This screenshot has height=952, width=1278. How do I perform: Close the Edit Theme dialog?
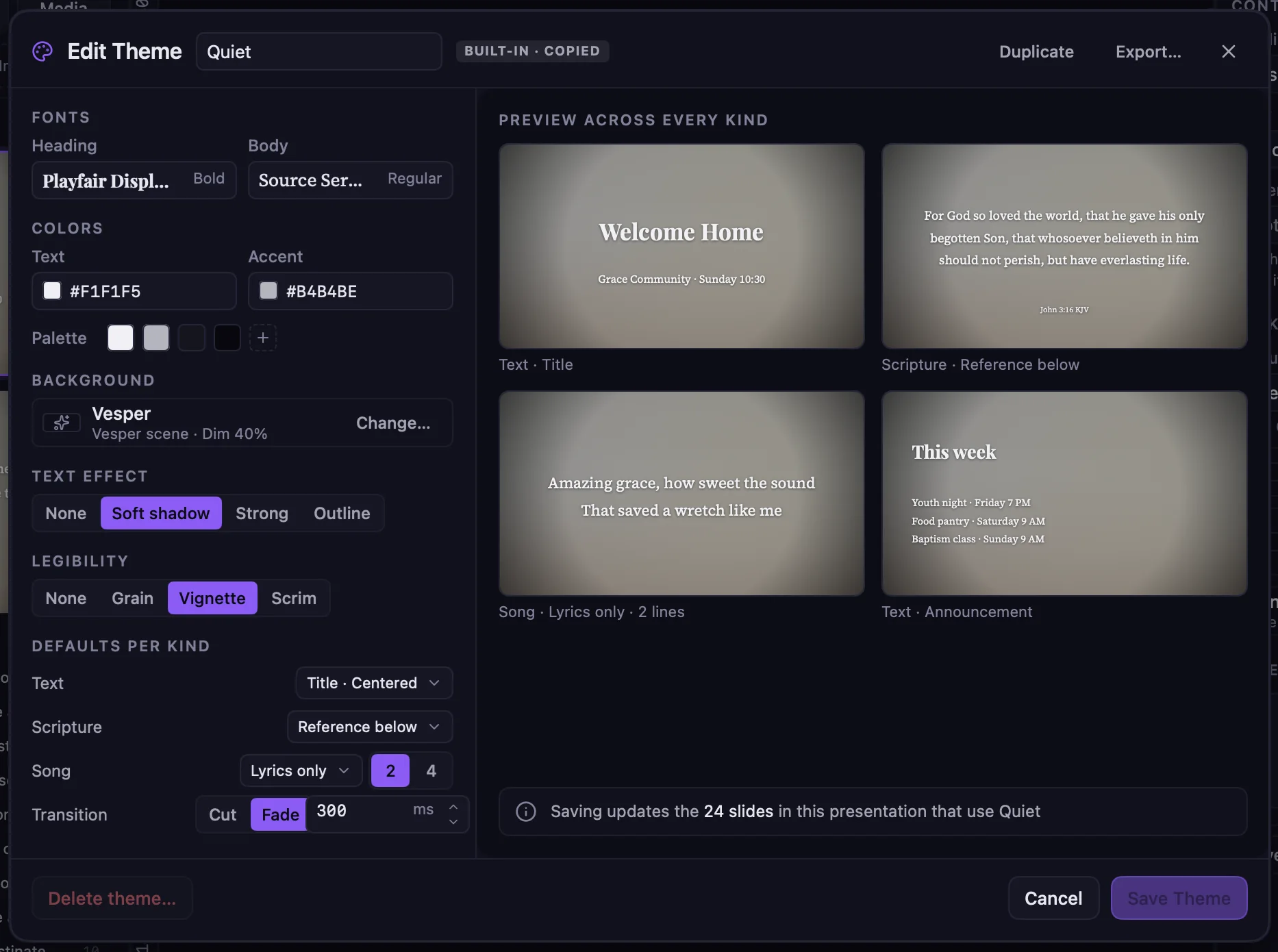click(x=1229, y=51)
